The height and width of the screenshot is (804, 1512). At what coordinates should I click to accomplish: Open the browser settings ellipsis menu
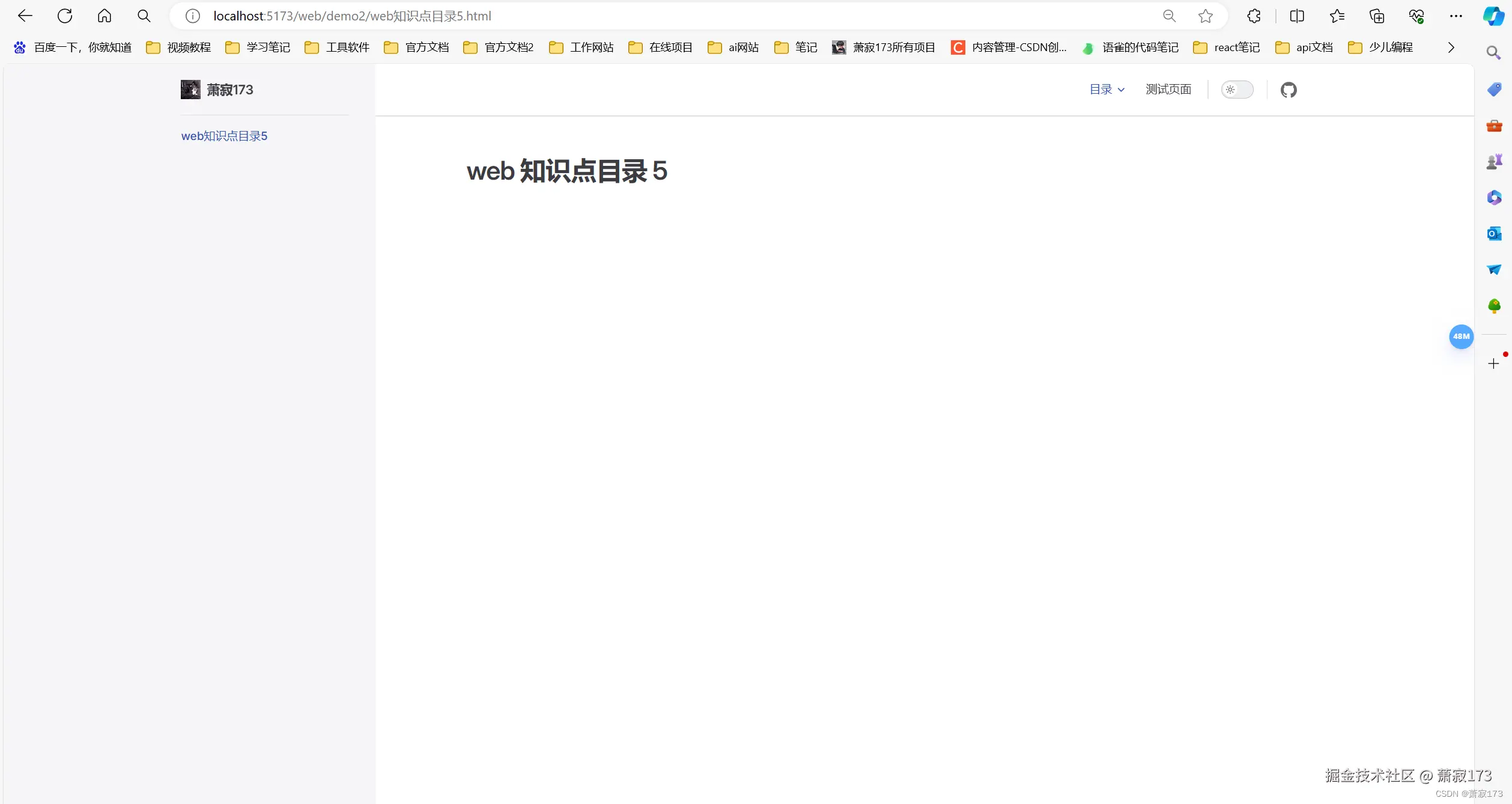pos(1456,16)
